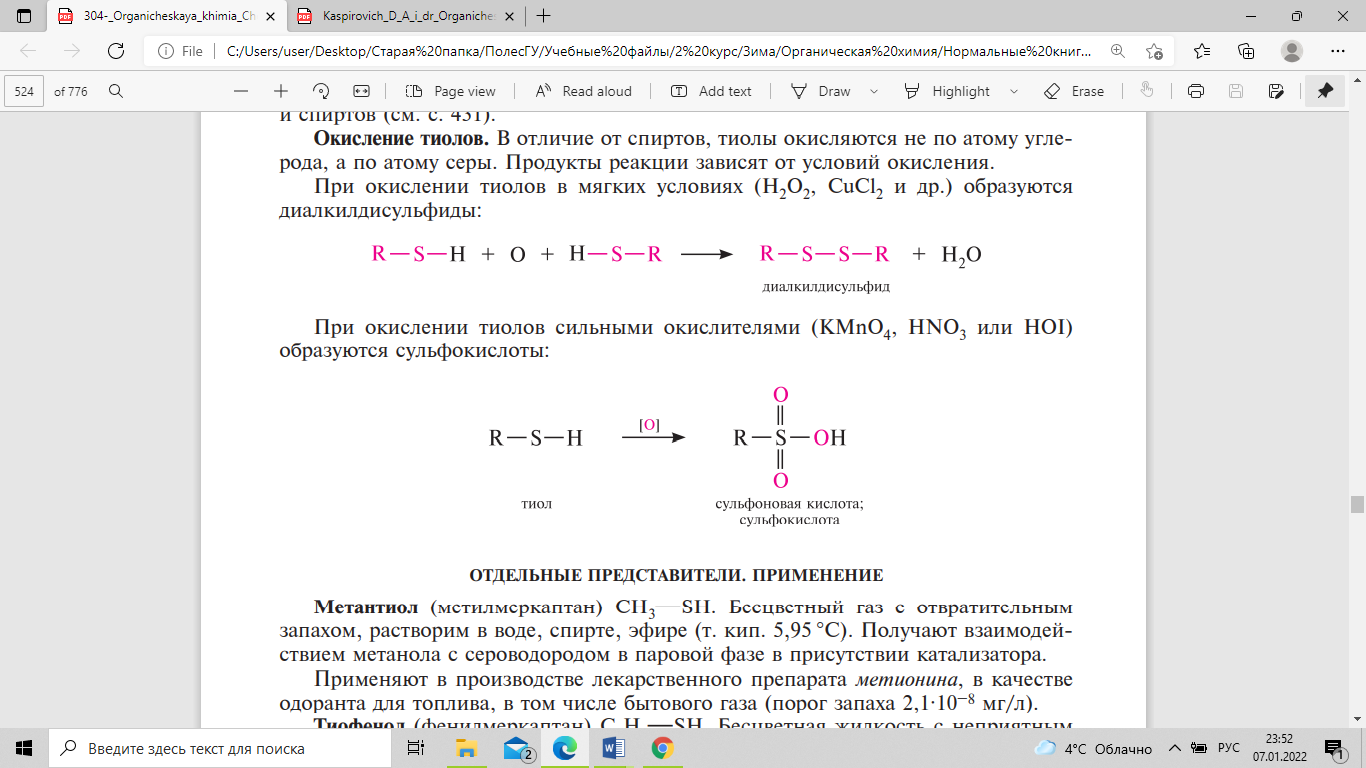This screenshot has height=768, width=1366.
Task: Select the Add text tool
Action: 711,91
